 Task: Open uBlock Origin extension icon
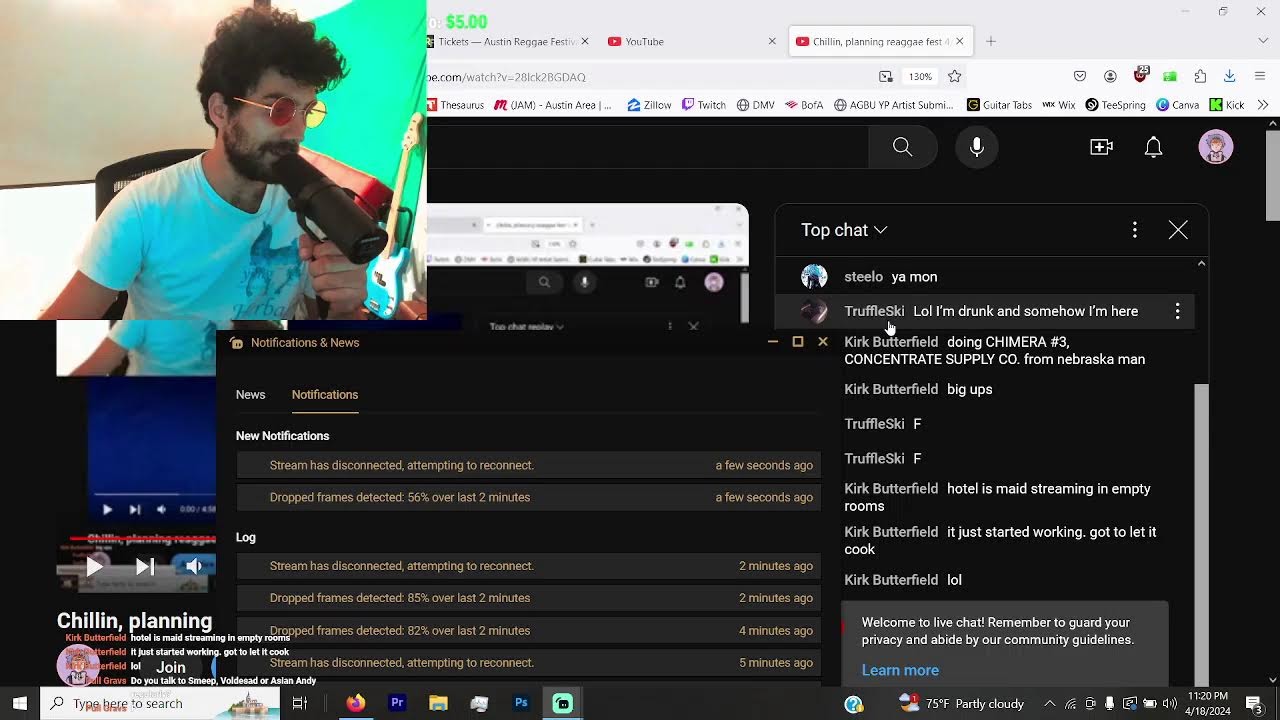[1141, 76]
